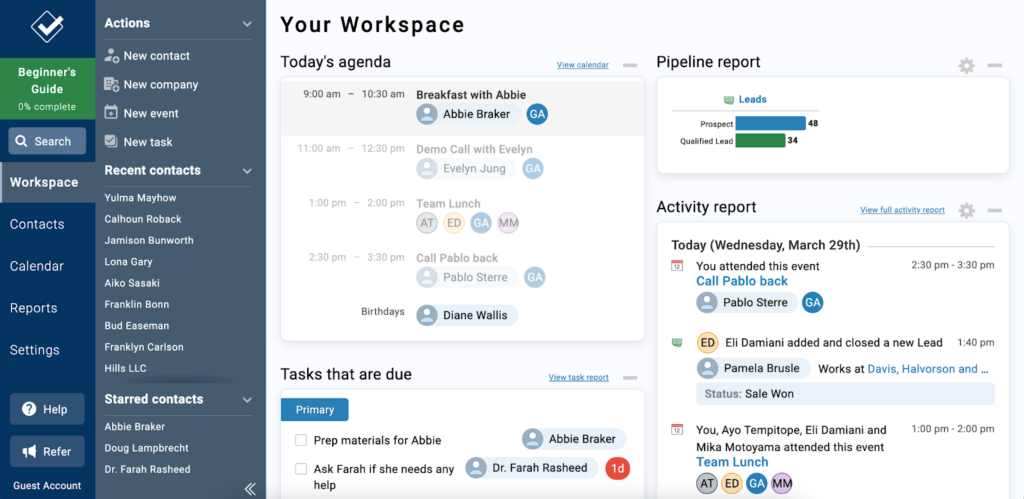Open Diane Wallis birthday contact chip
This screenshot has height=499, width=1024.
coord(467,315)
